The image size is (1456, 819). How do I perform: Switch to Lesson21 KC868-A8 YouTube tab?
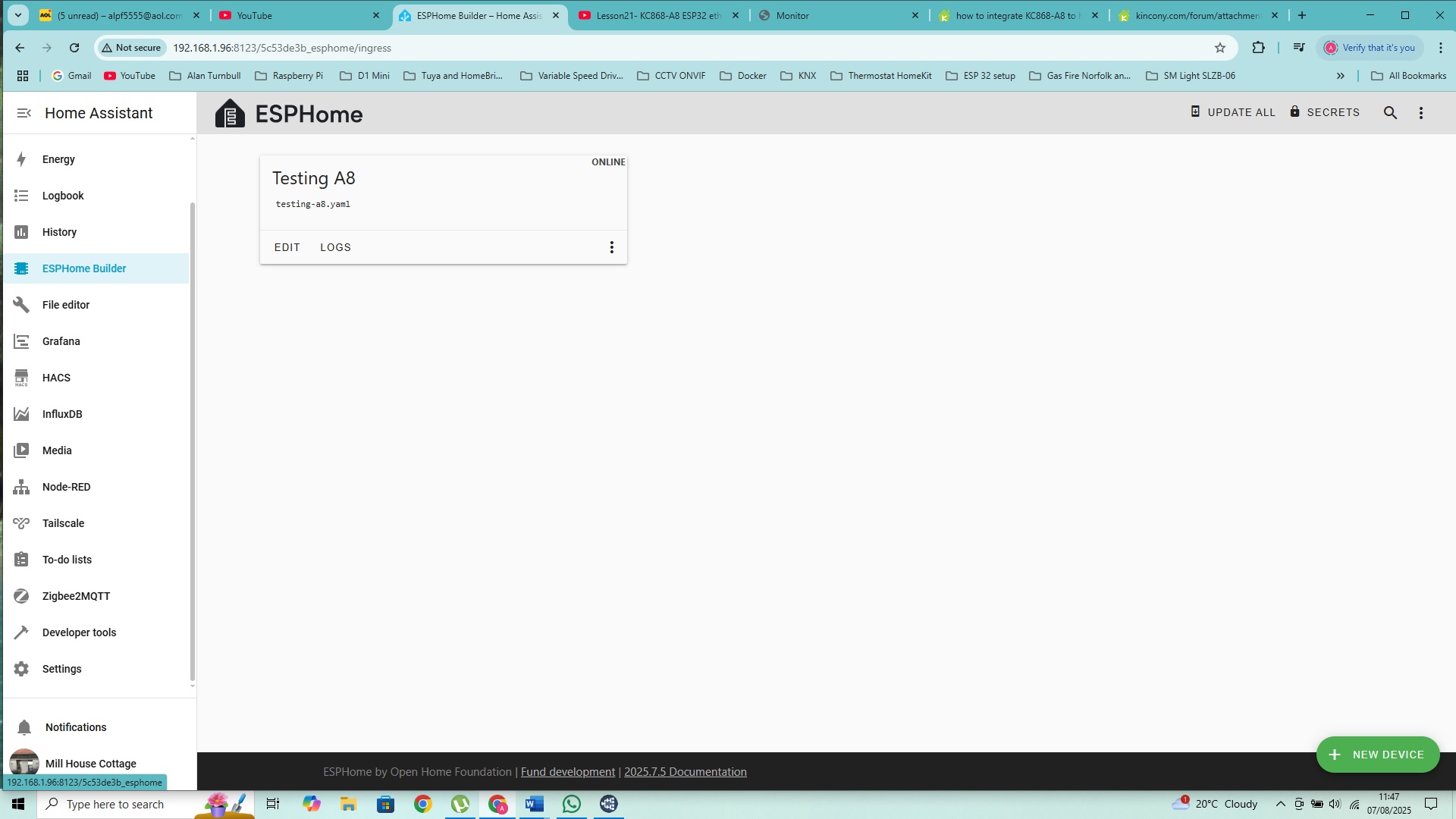tap(657, 15)
